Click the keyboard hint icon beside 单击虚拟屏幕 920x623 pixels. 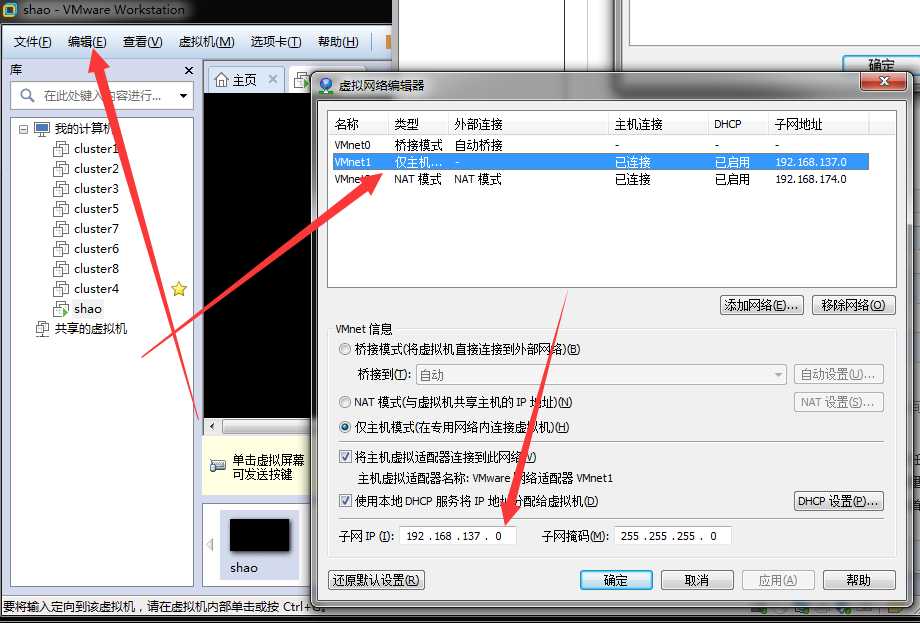(218, 466)
